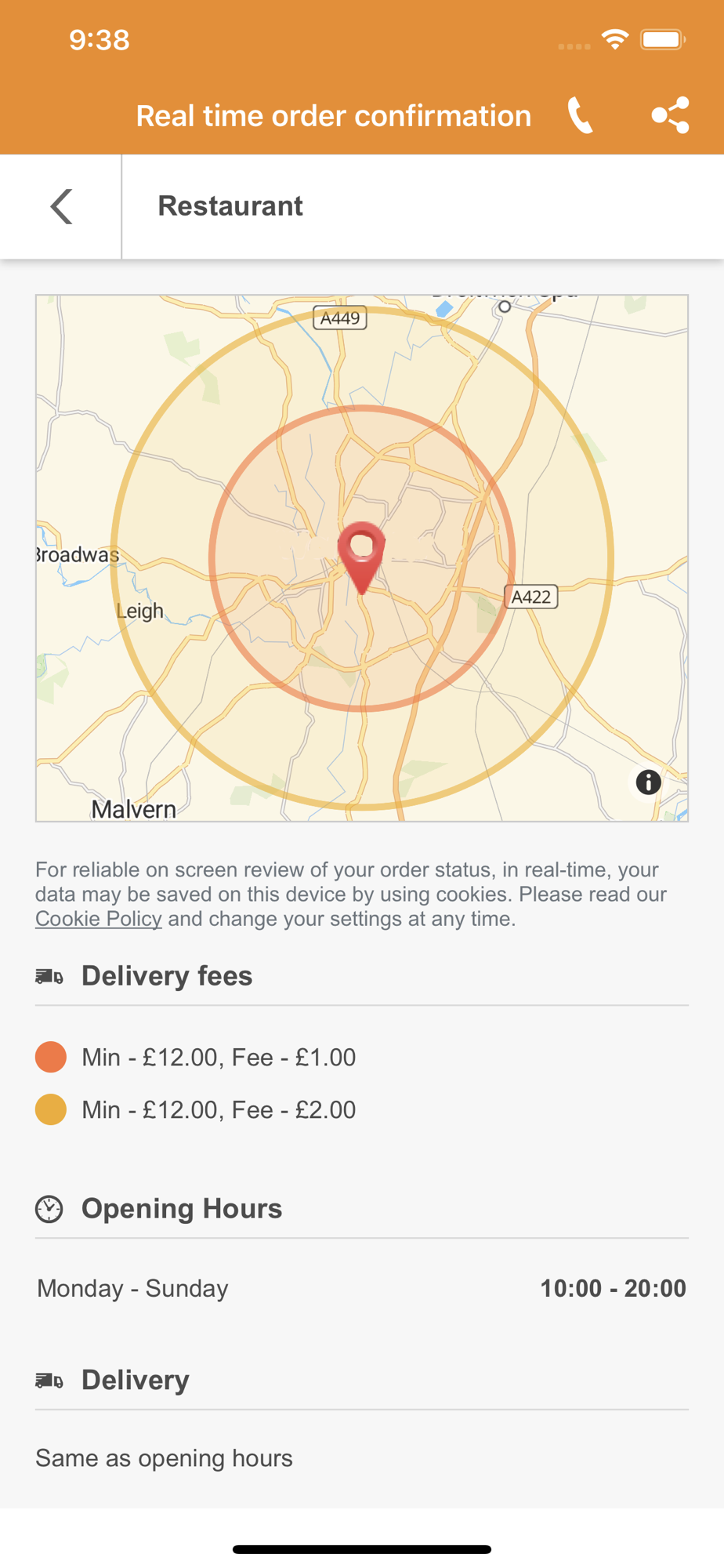Select the yellow £2.00 fee swatch
The image size is (724, 1568).
pos(51,1109)
